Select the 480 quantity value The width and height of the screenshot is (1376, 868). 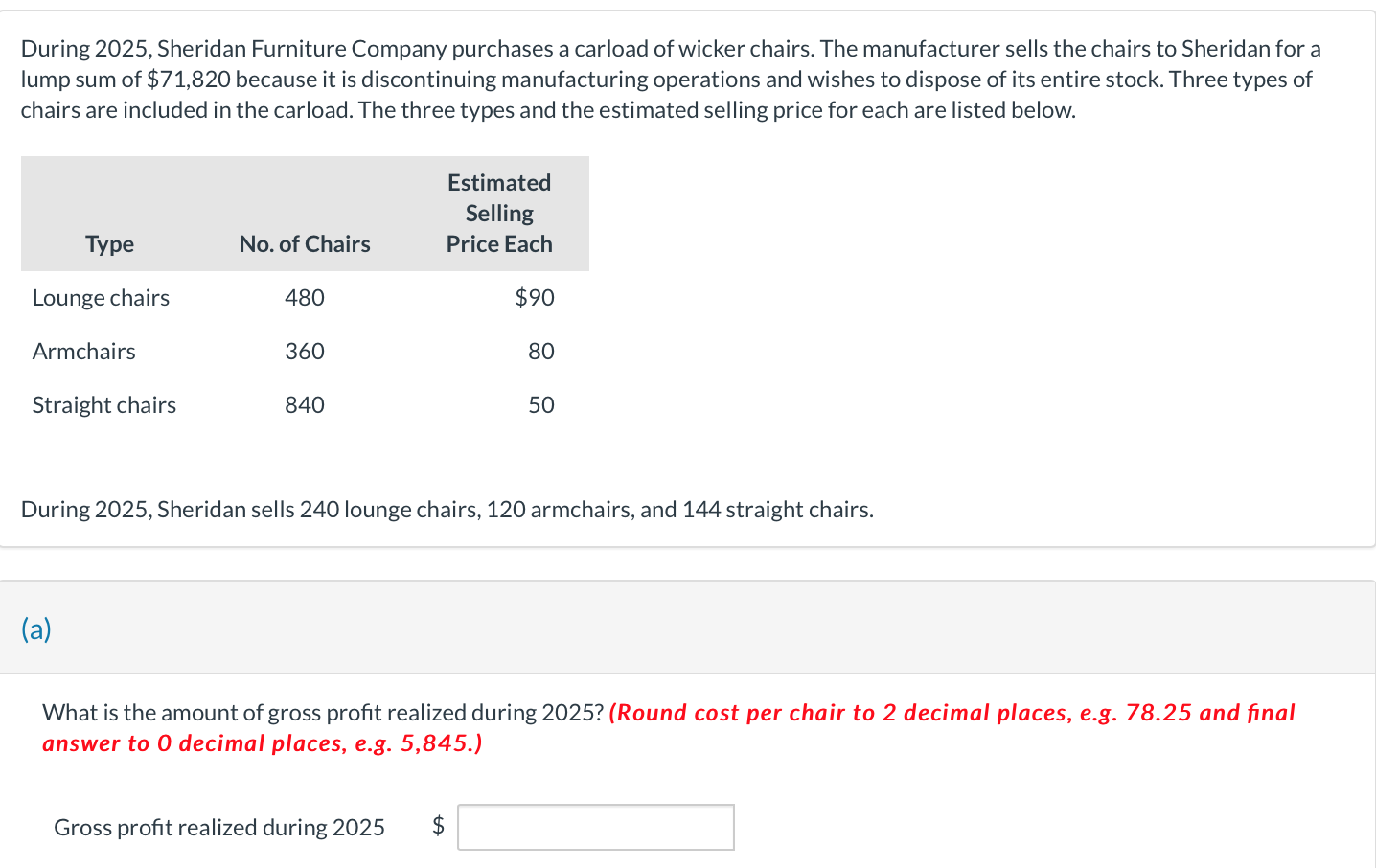pos(304,297)
